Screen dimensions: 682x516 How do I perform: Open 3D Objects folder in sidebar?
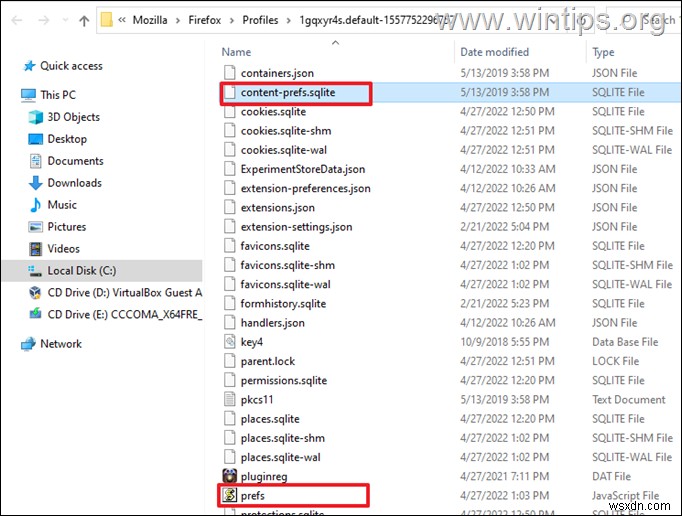pyautogui.click(x=74, y=117)
